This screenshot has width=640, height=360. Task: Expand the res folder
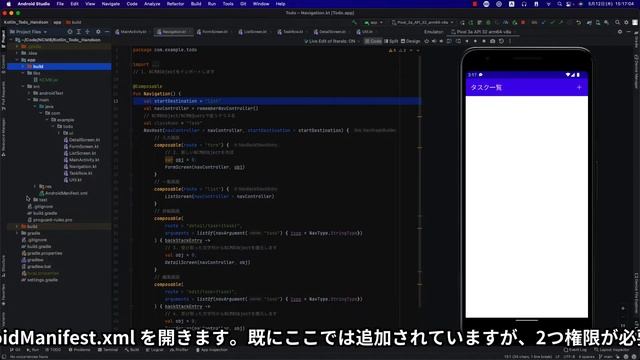point(35,186)
